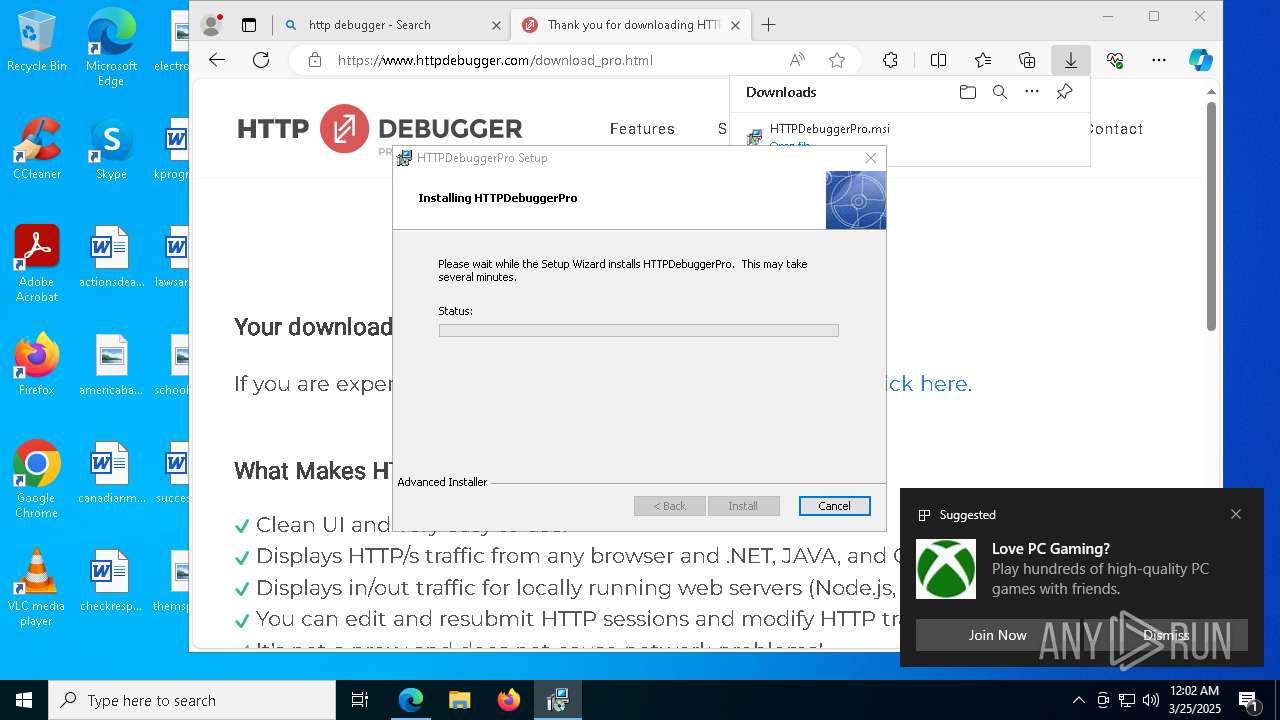Open Edge Settings and more menu
The width and height of the screenshot is (1280, 720).
(x=1159, y=60)
